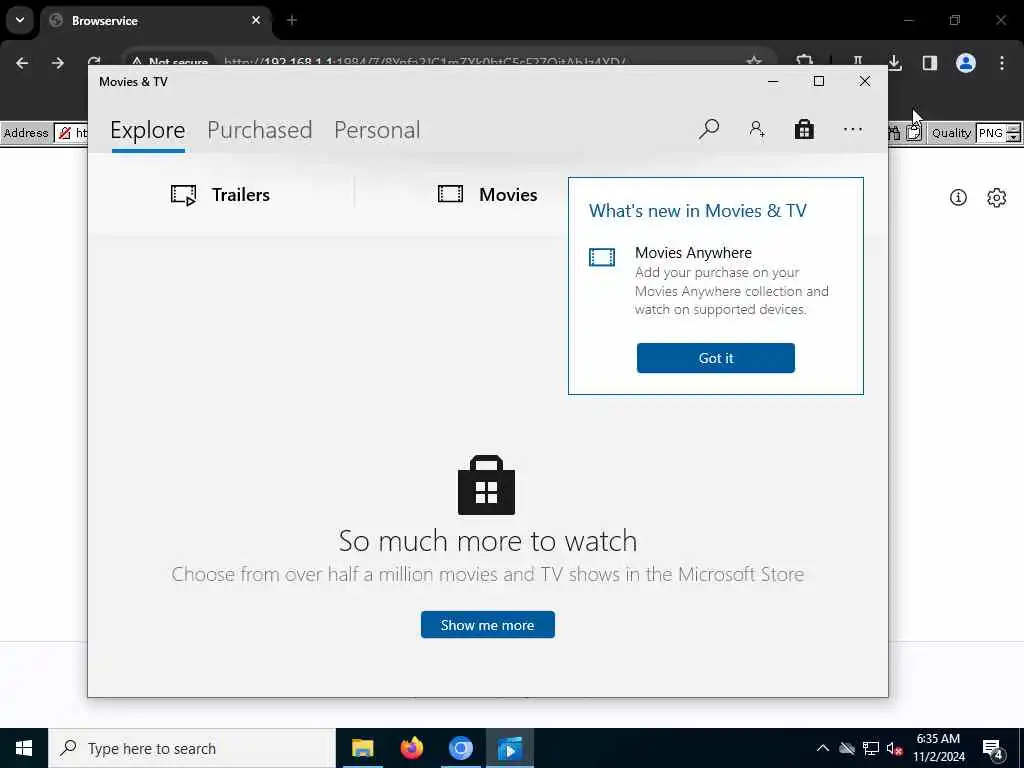The height and width of the screenshot is (768, 1024).
Task: Select the Trailers category
Action: [220, 195]
